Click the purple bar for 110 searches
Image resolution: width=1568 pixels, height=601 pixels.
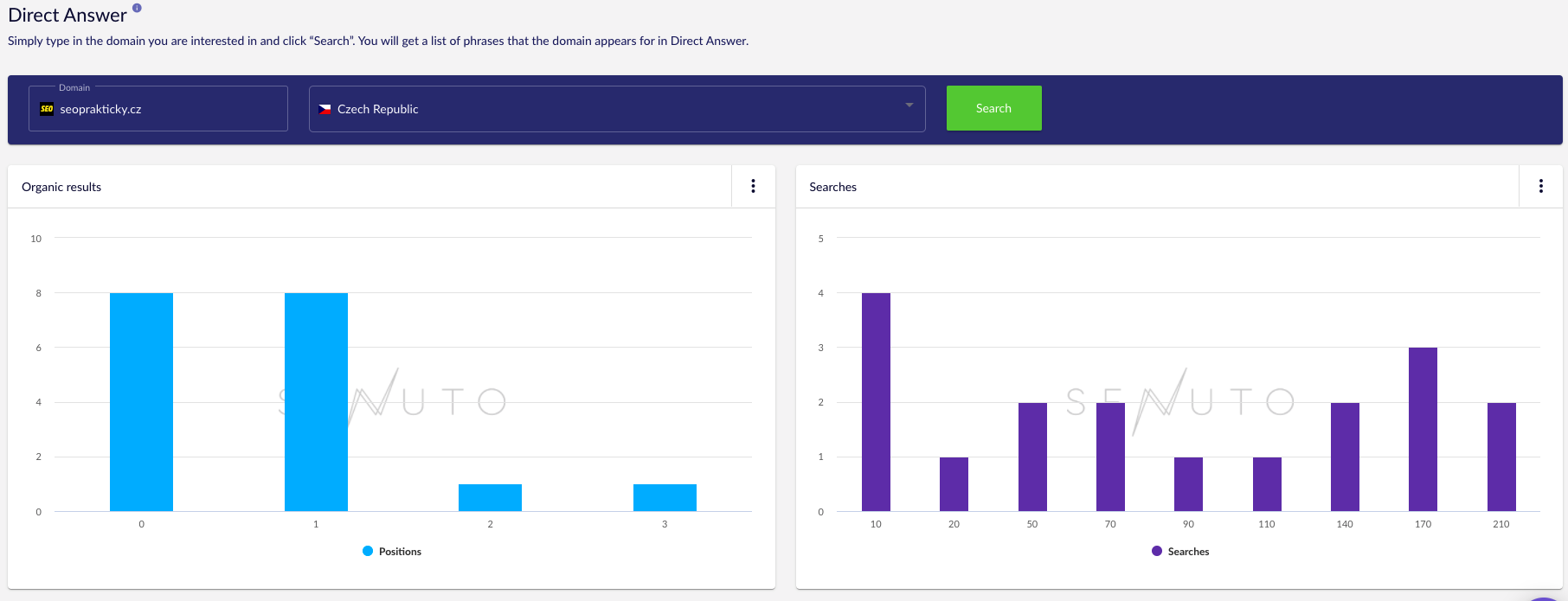pyautogui.click(x=1267, y=484)
